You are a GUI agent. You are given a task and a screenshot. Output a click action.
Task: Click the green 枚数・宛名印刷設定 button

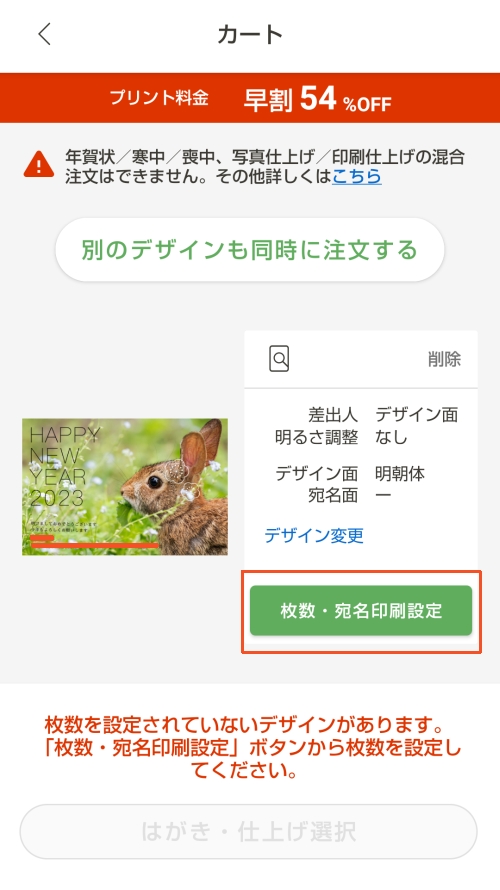coord(361,611)
